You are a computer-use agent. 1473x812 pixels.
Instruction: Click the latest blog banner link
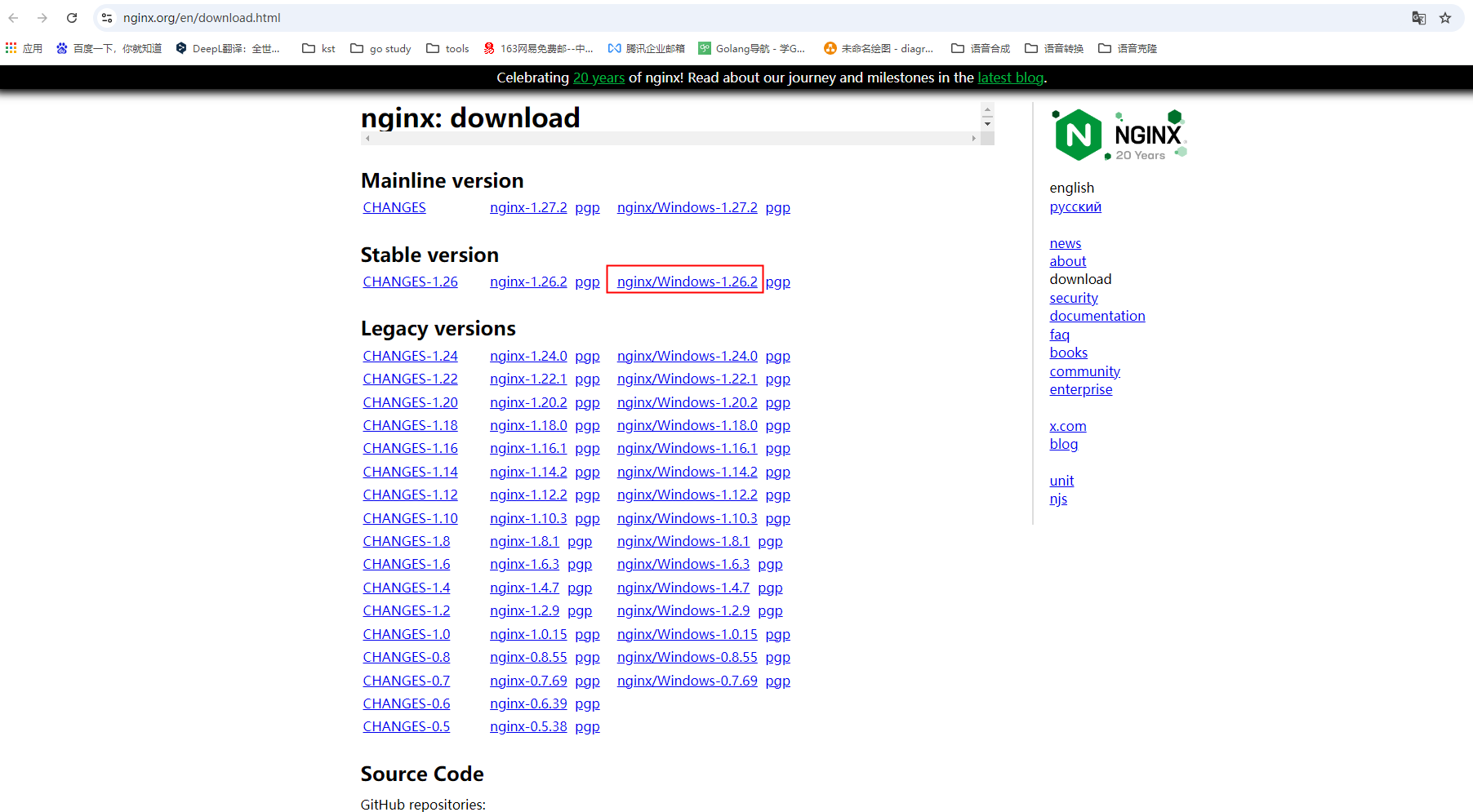coord(1010,78)
